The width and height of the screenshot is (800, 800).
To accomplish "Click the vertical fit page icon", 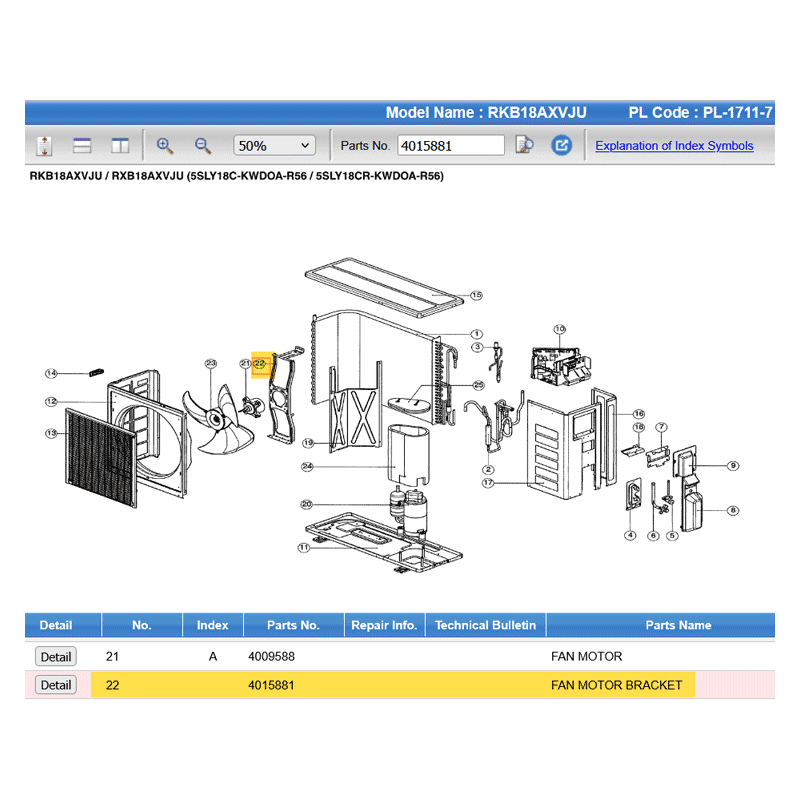I will [44, 146].
